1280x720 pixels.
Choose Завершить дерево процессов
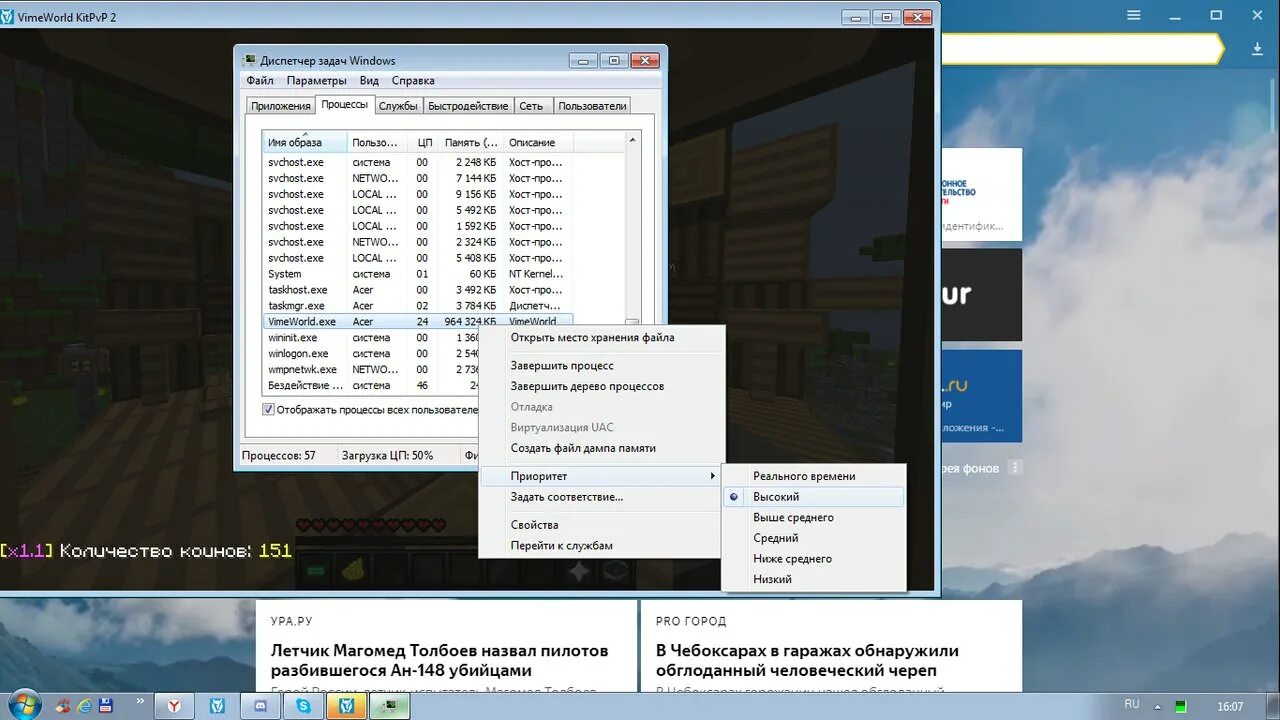(600, 386)
